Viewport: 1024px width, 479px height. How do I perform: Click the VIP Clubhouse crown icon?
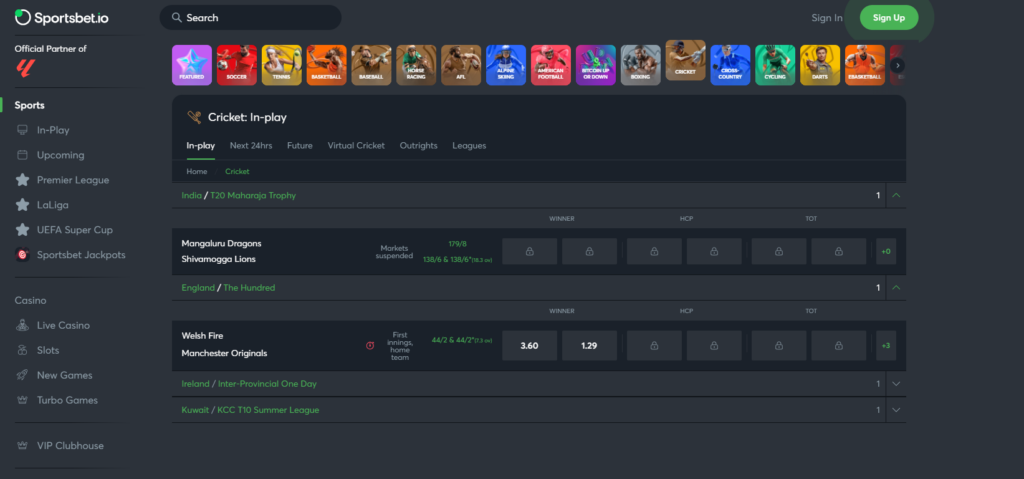tap(22, 446)
